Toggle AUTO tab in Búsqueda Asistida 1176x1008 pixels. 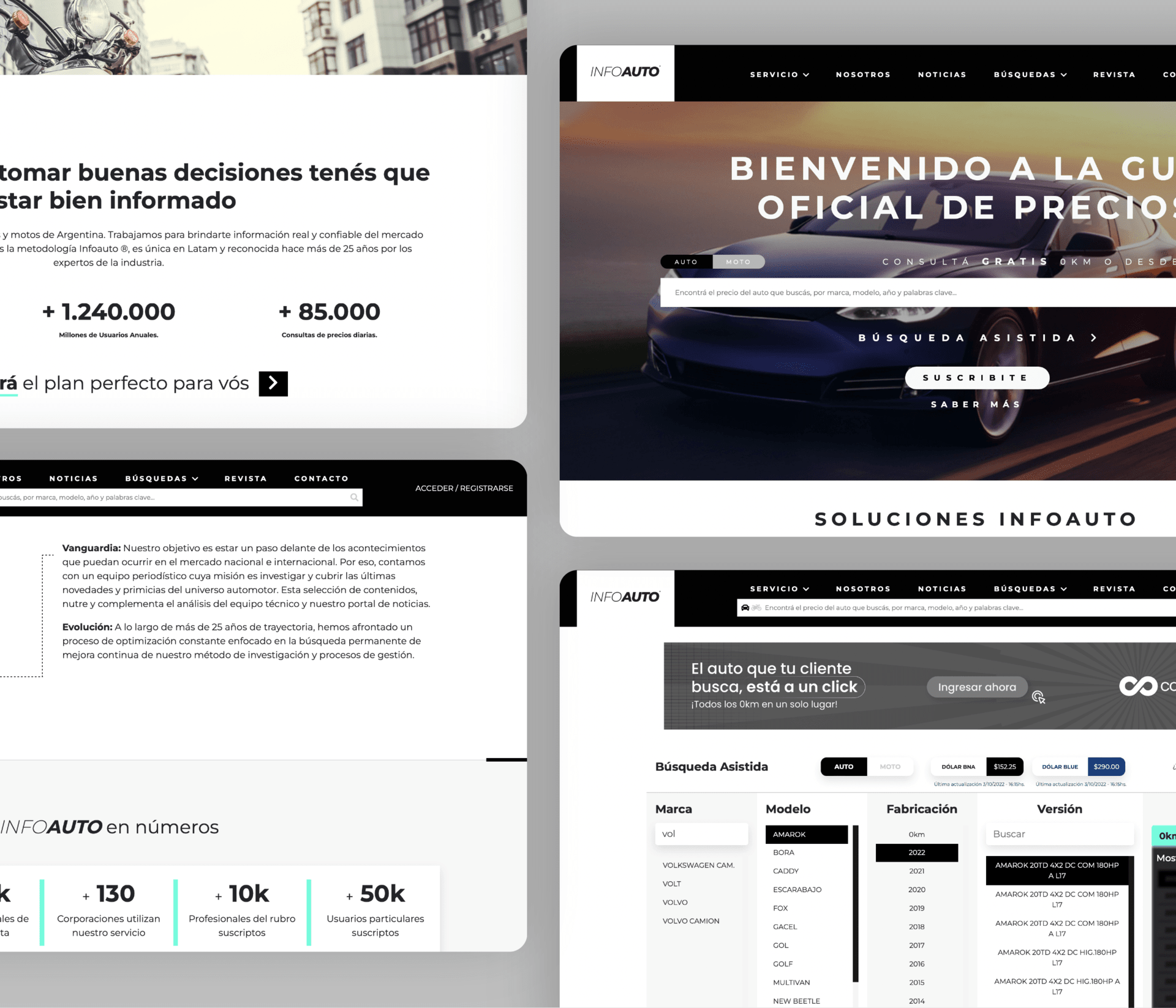point(840,767)
